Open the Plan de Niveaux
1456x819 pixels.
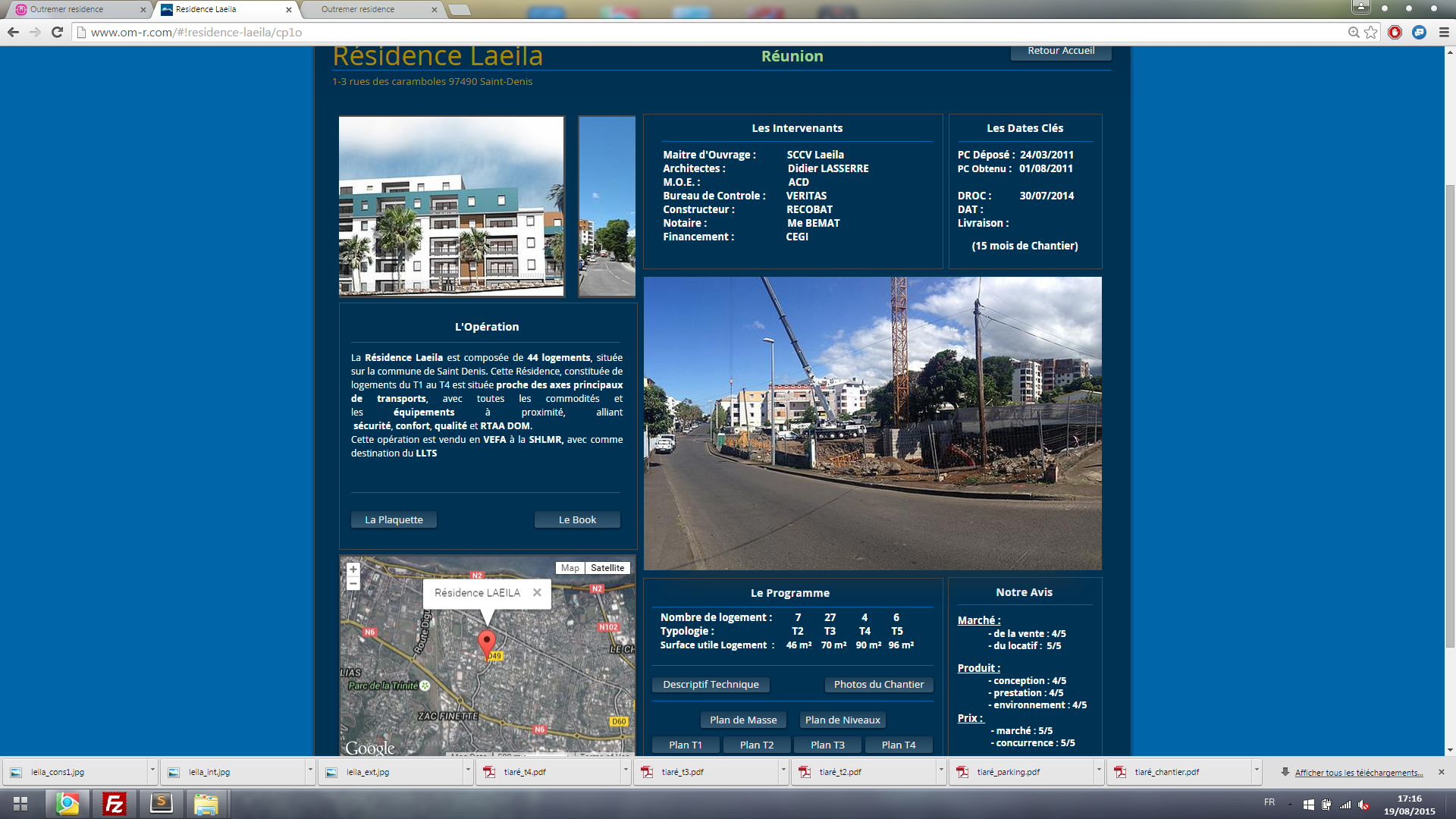pos(843,720)
